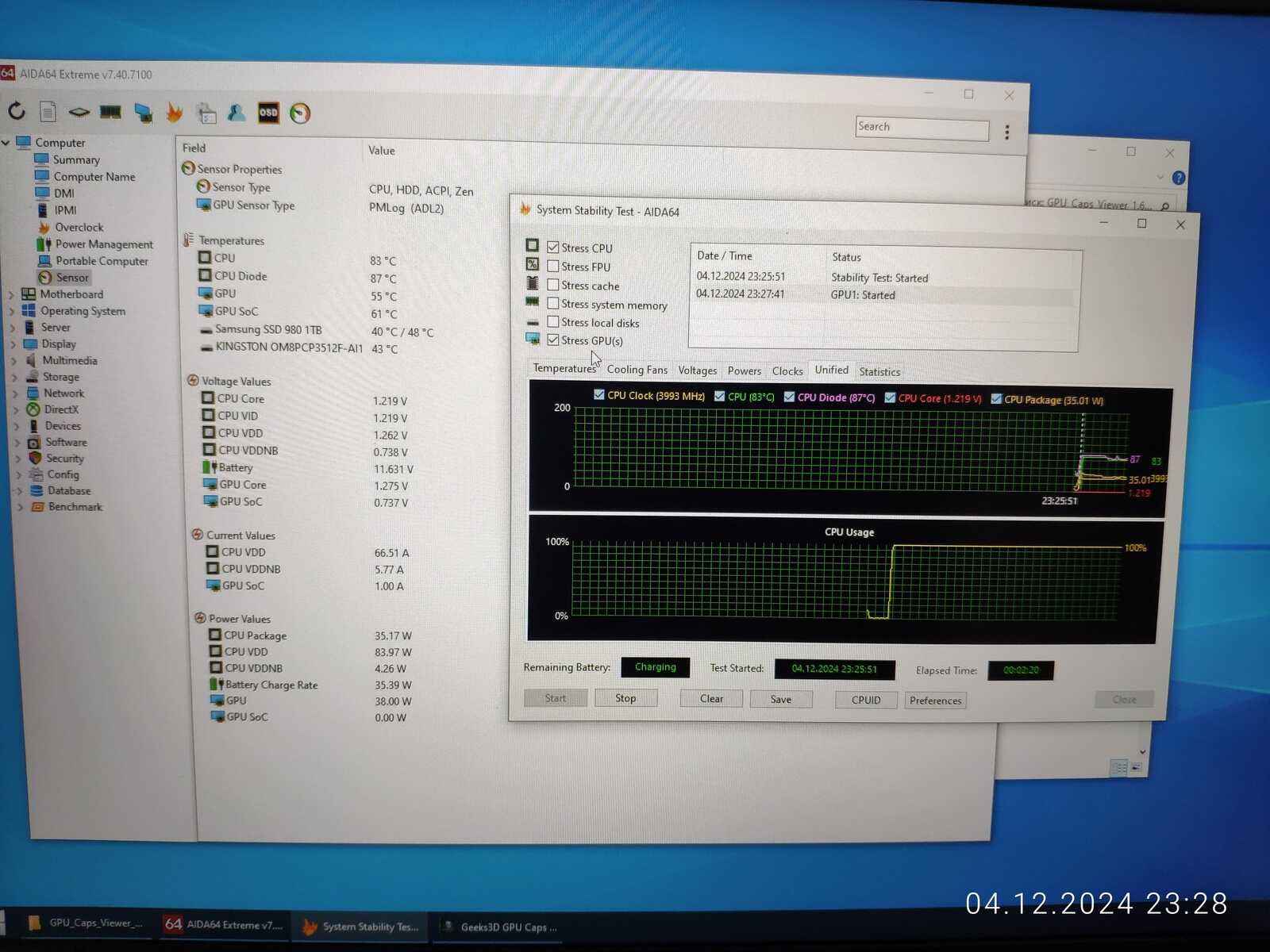Image resolution: width=1270 pixels, height=952 pixels.
Task: Expand the Devices tree node
Action: [x=17, y=426]
